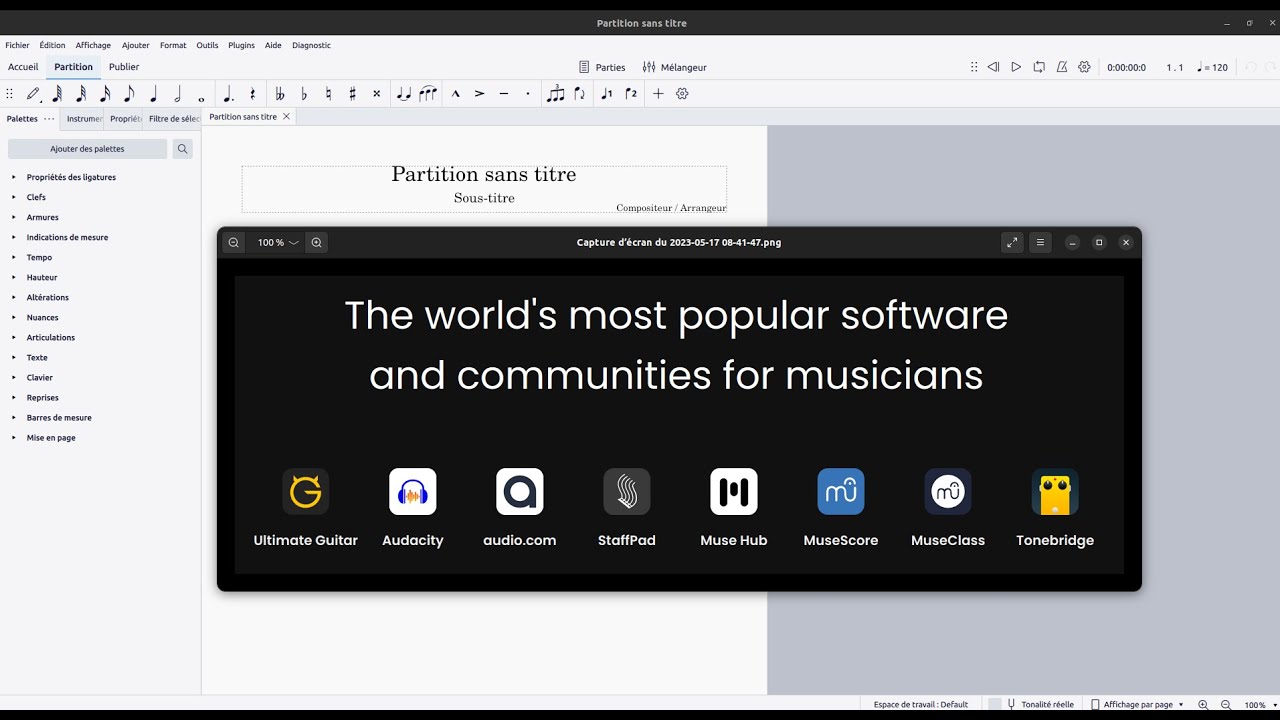The width and height of the screenshot is (1280, 720).
Task: Open the Mélangeur mixer
Action: pyautogui.click(x=675, y=67)
